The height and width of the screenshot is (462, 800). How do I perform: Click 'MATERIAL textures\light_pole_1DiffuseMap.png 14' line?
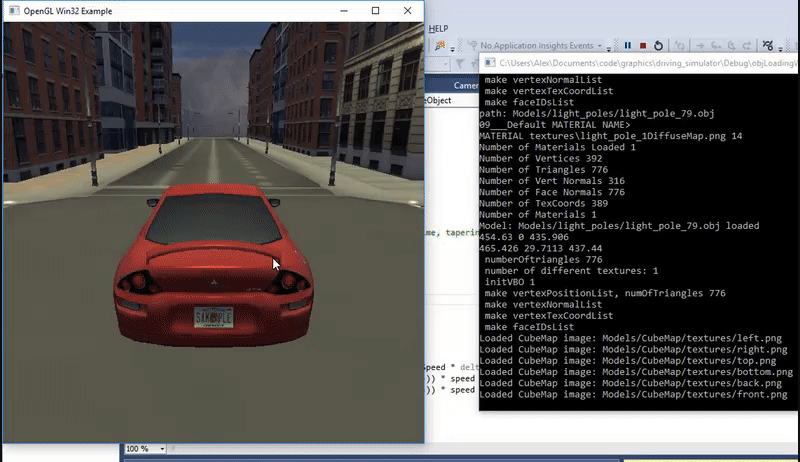pyautogui.click(x=611, y=136)
